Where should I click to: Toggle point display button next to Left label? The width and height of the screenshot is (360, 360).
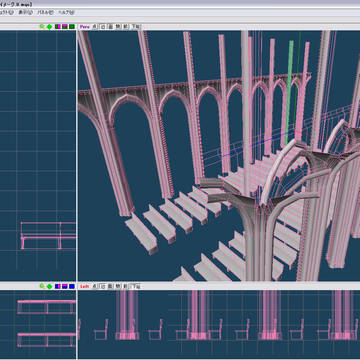(x=95, y=286)
